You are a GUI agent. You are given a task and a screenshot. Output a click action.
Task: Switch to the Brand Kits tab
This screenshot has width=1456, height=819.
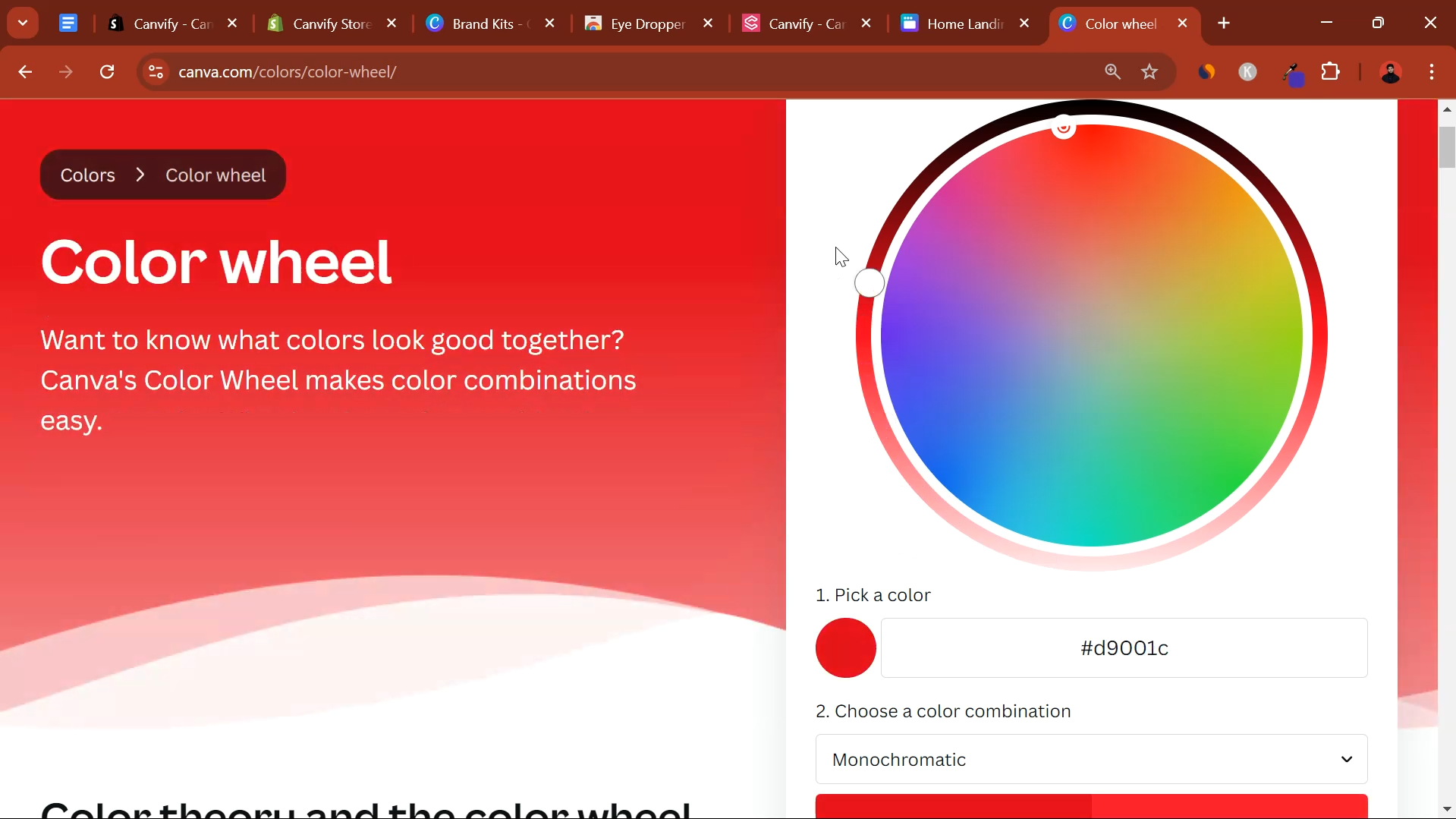click(490, 24)
